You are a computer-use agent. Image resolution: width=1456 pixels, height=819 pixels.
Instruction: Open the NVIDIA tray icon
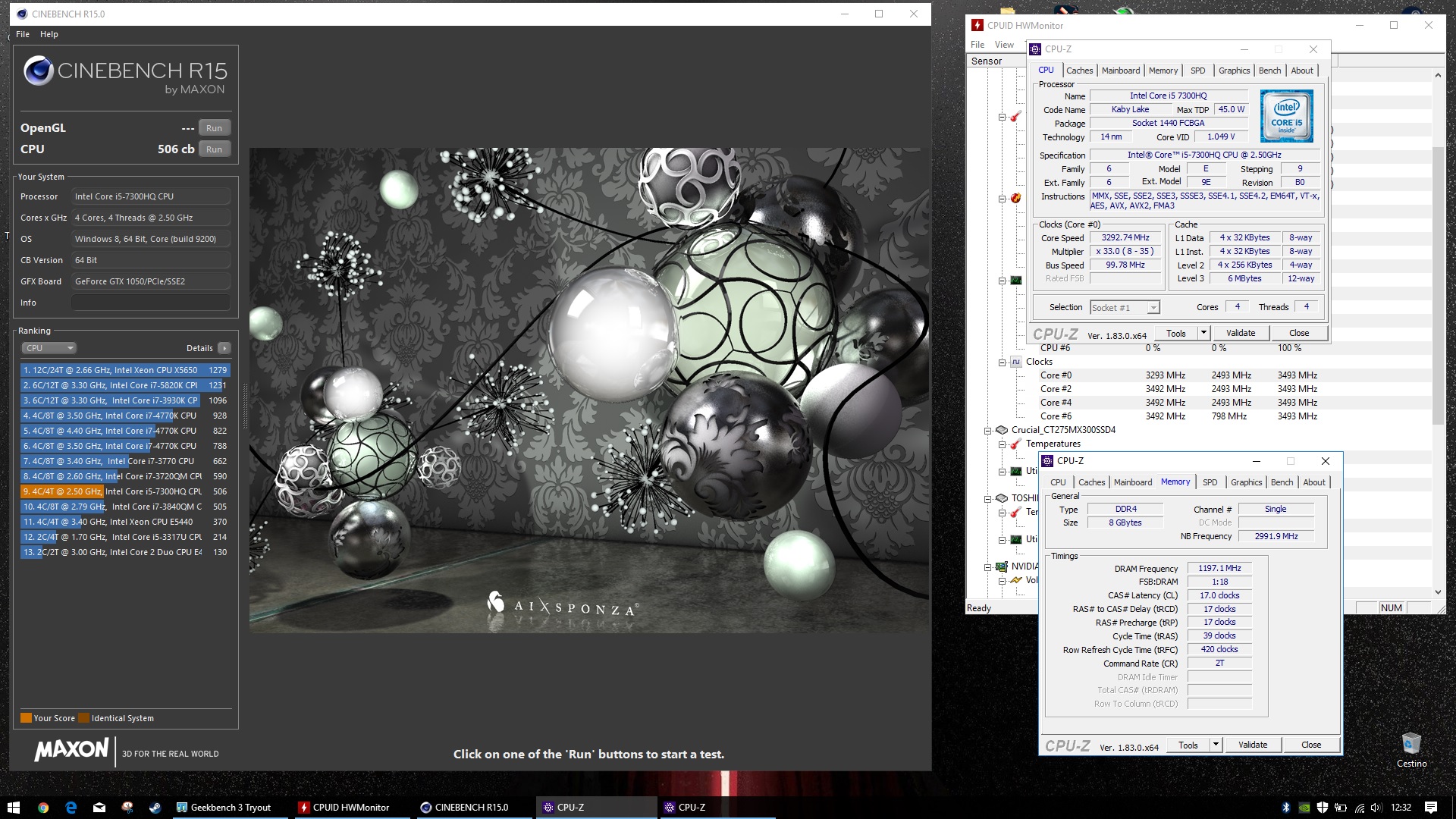[x=1304, y=808]
